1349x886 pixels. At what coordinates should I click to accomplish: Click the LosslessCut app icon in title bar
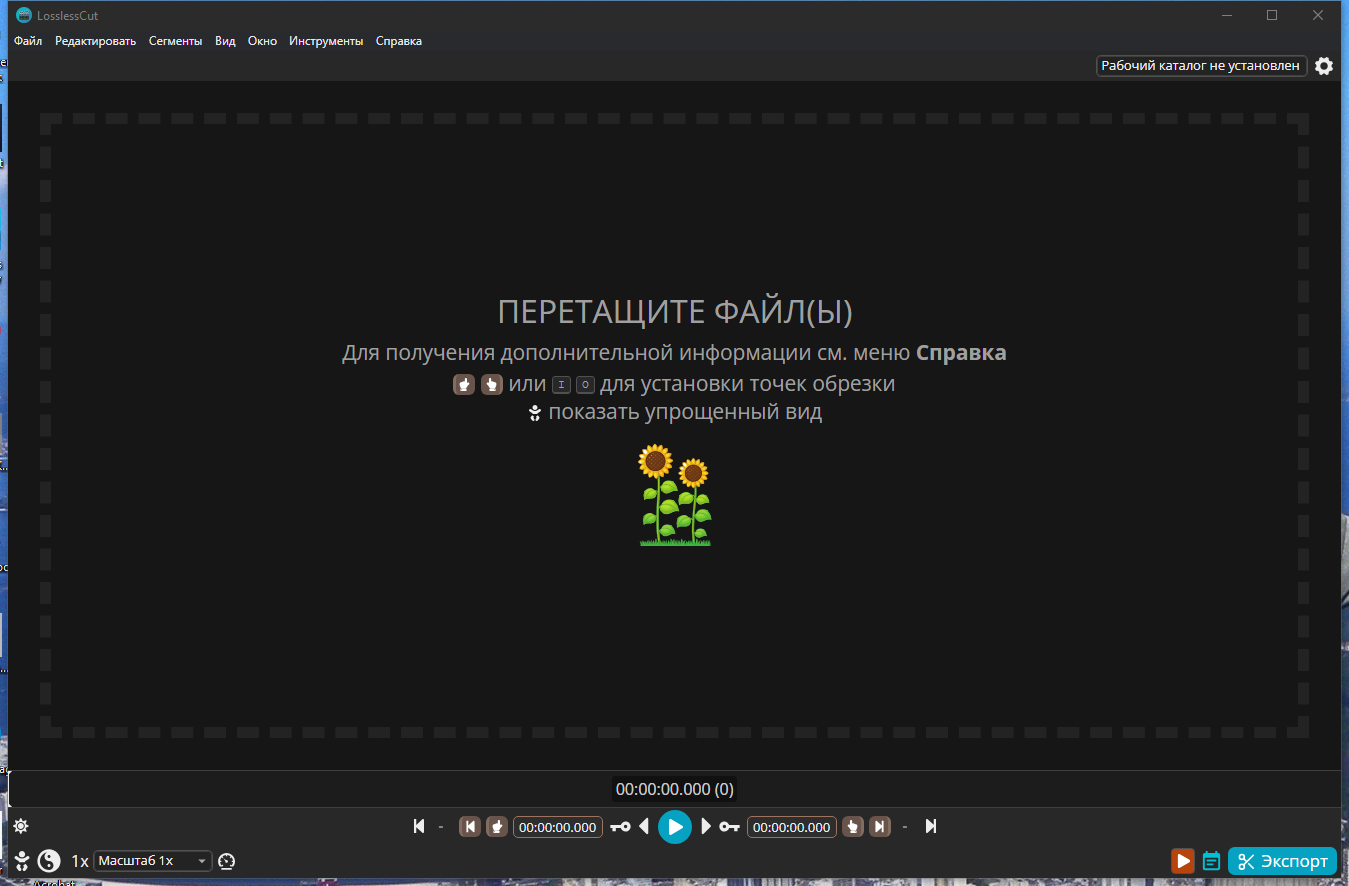pyautogui.click(x=24, y=15)
